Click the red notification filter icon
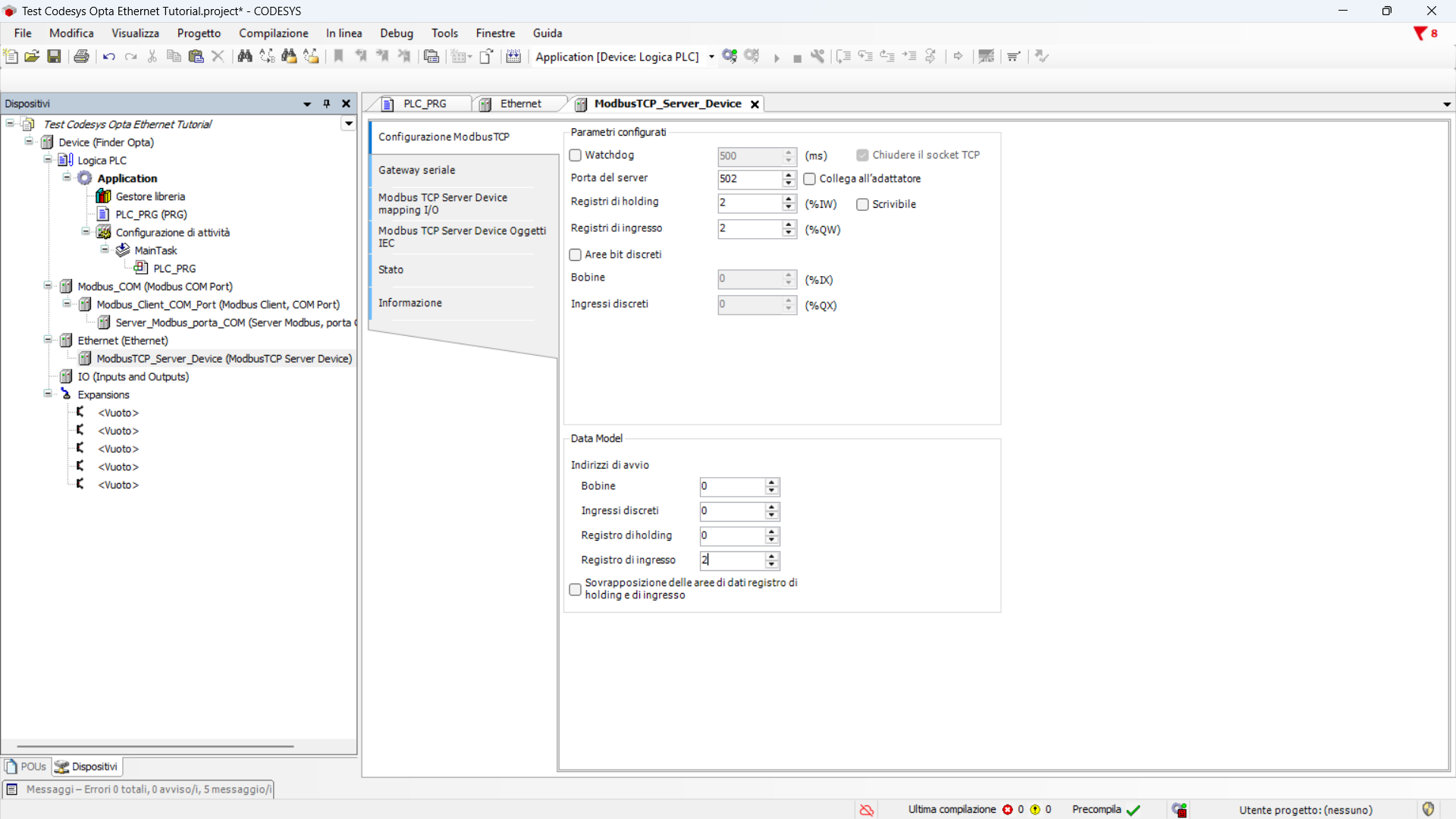1456x819 pixels. (x=1420, y=33)
